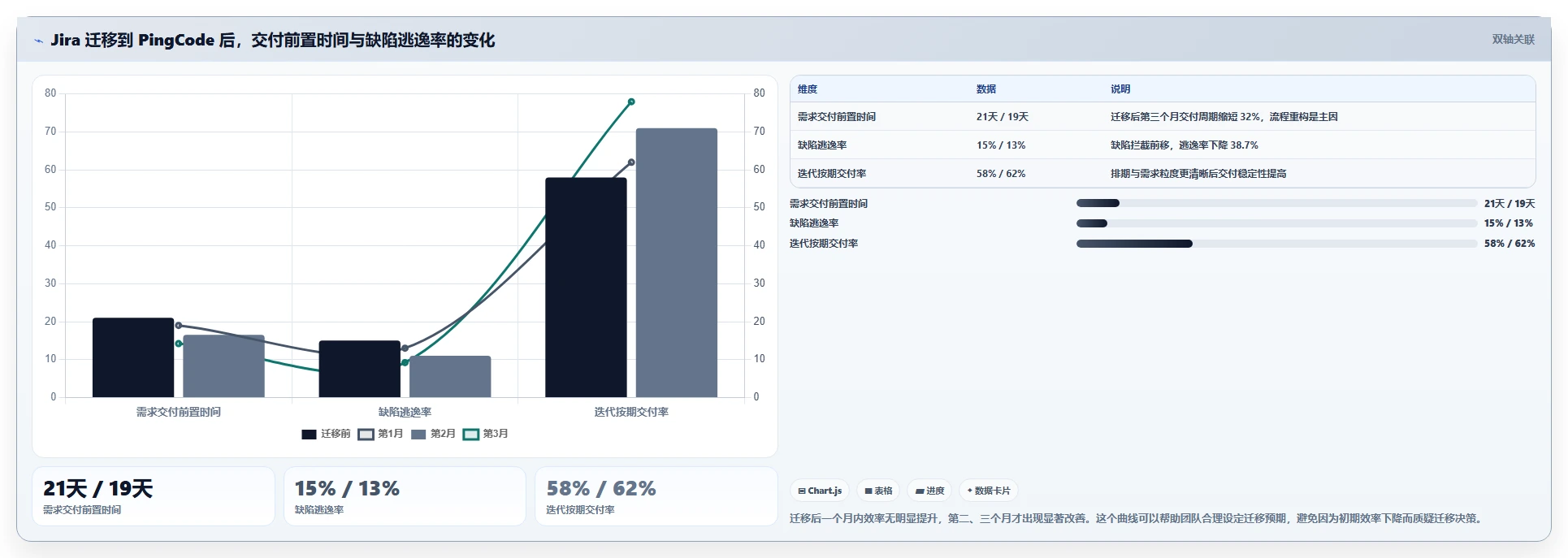Click the 维度 column header
Viewport: 1568px width, 558px height.
[x=808, y=89]
